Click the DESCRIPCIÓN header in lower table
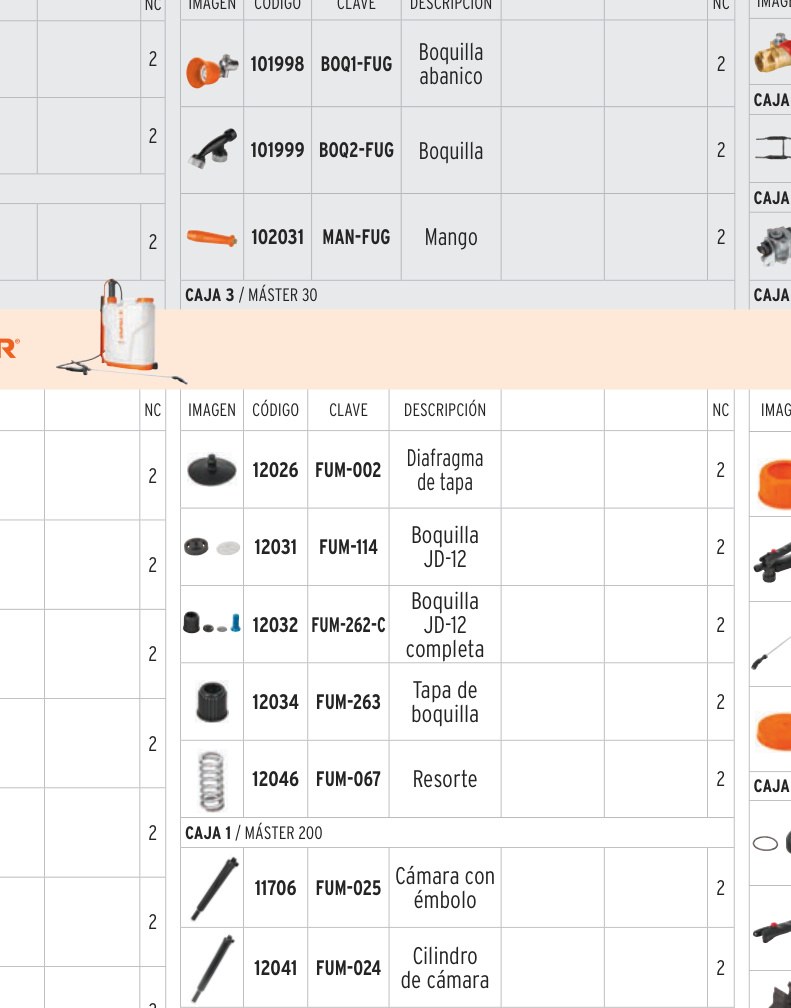This screenshot has height=1008, width=791. coord(445,410)
